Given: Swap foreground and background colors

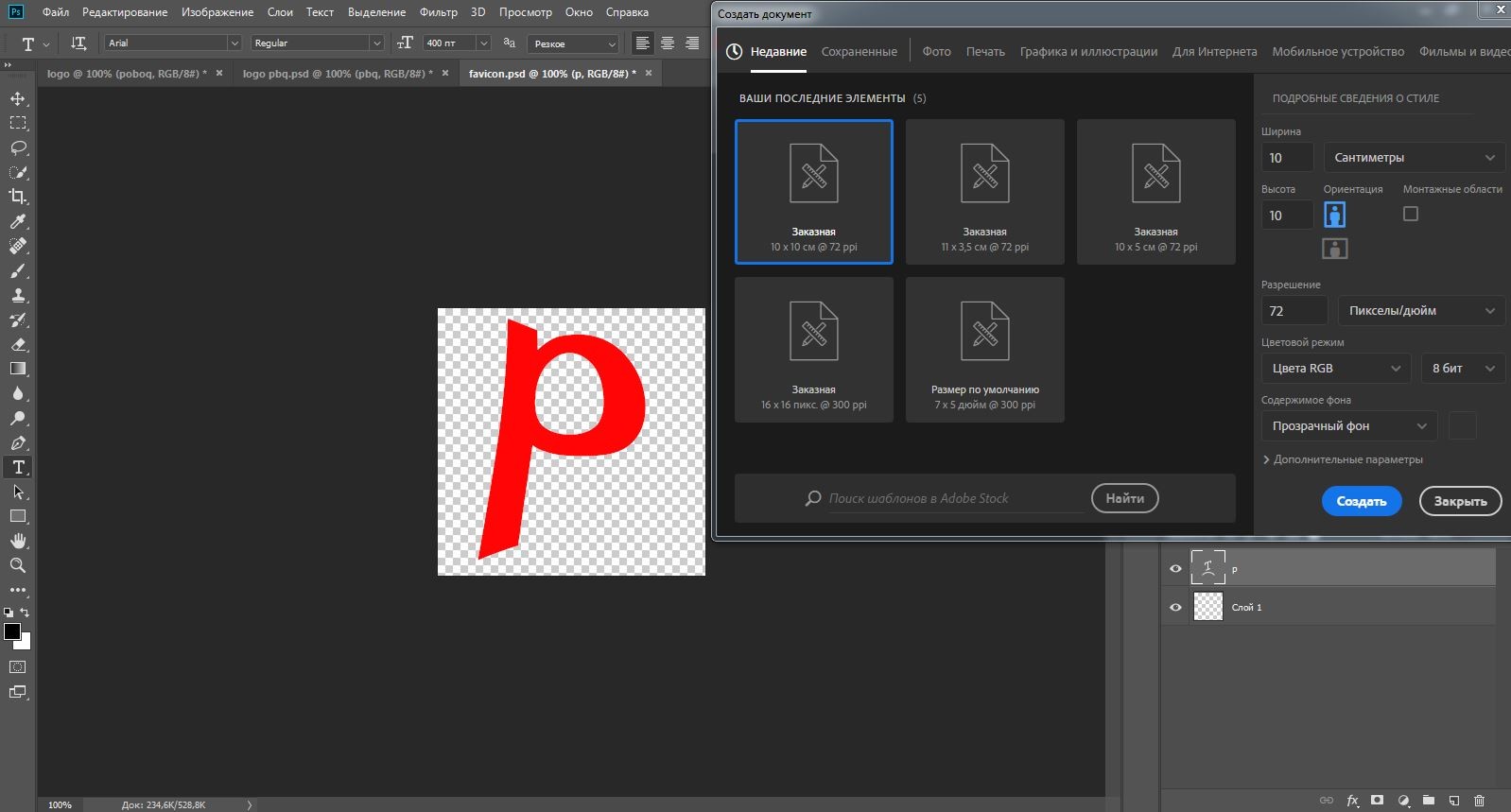Looking at the screenshot, I should click(x=26, y=613).
